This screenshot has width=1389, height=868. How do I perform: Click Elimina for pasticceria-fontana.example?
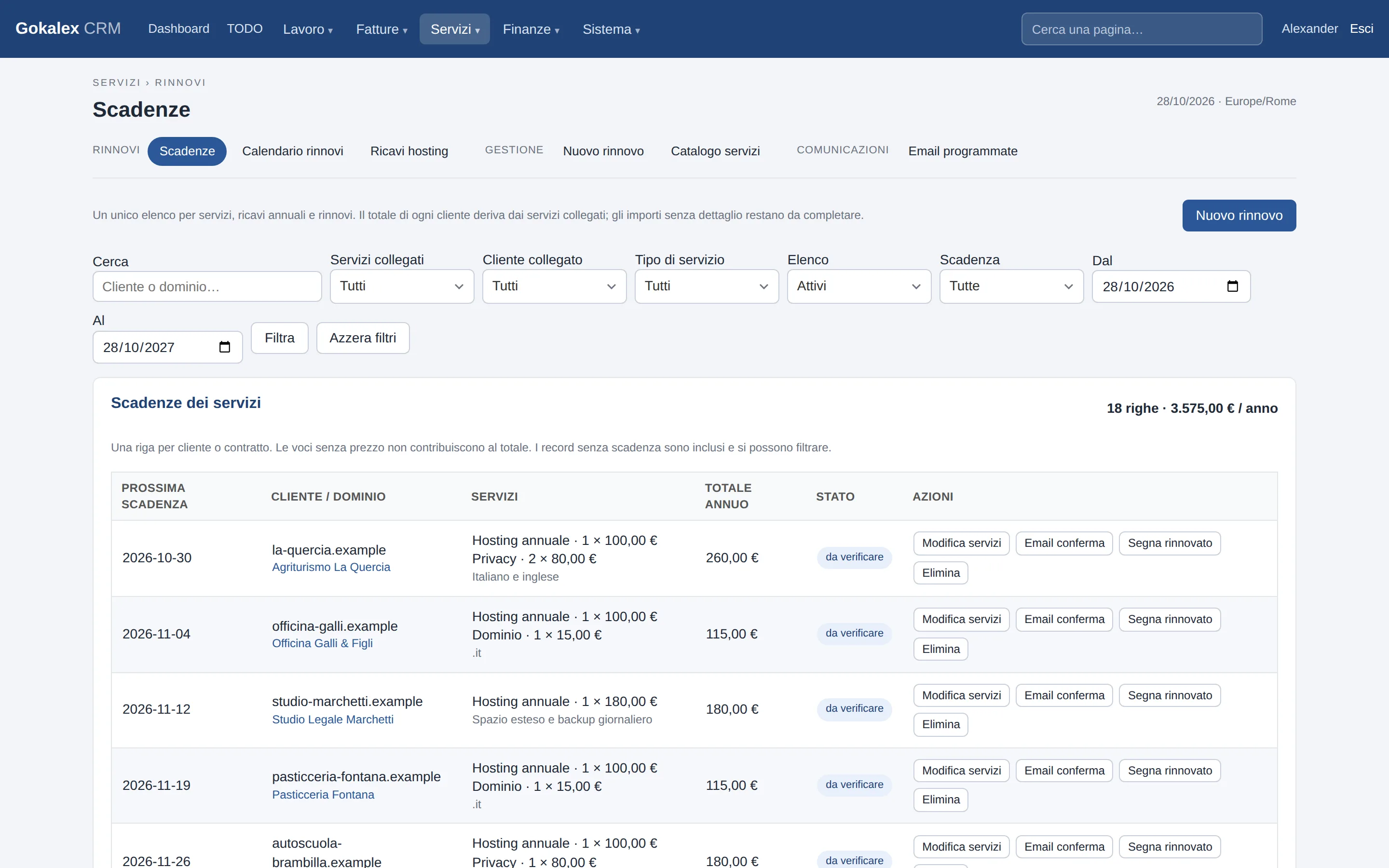[940, 800]
